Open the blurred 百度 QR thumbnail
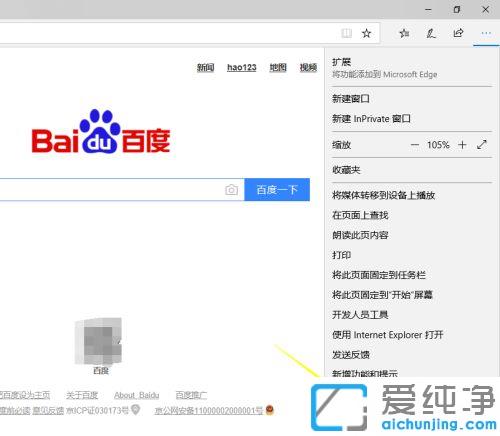The height and width of the screenshot is (436, 500). coord(99,341)
